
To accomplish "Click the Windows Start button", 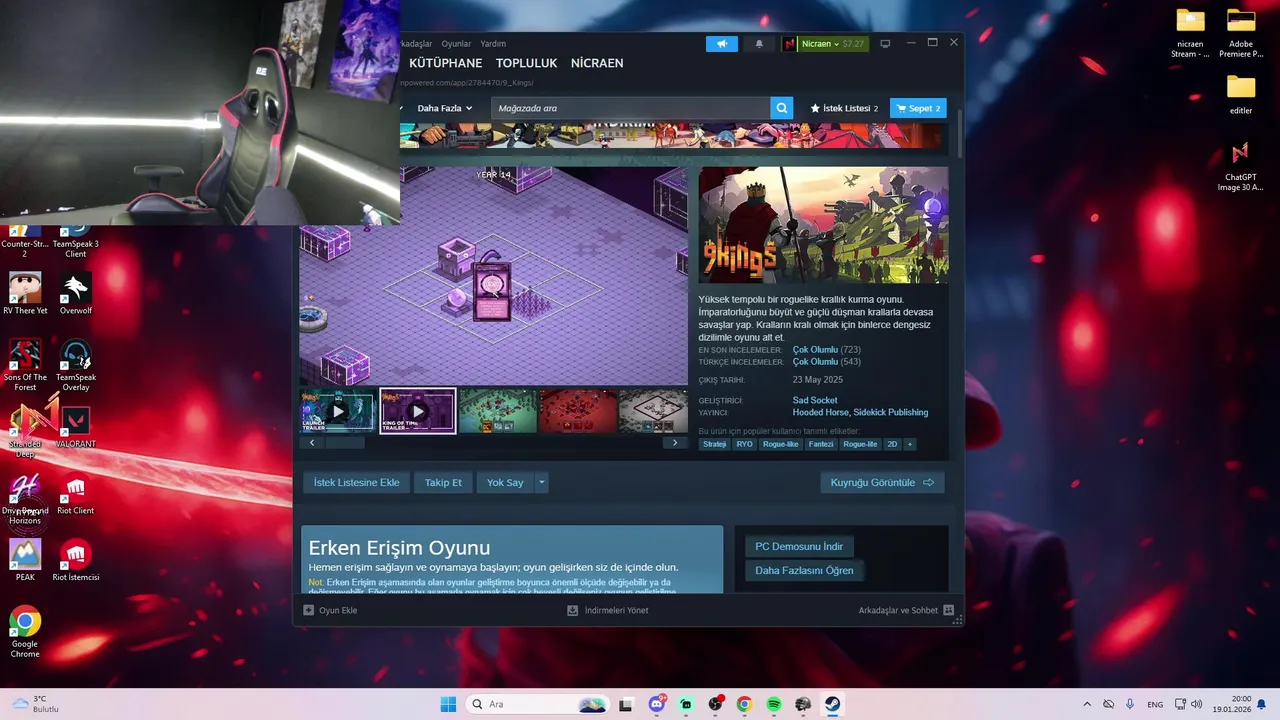I will click(x=448, y=704).
